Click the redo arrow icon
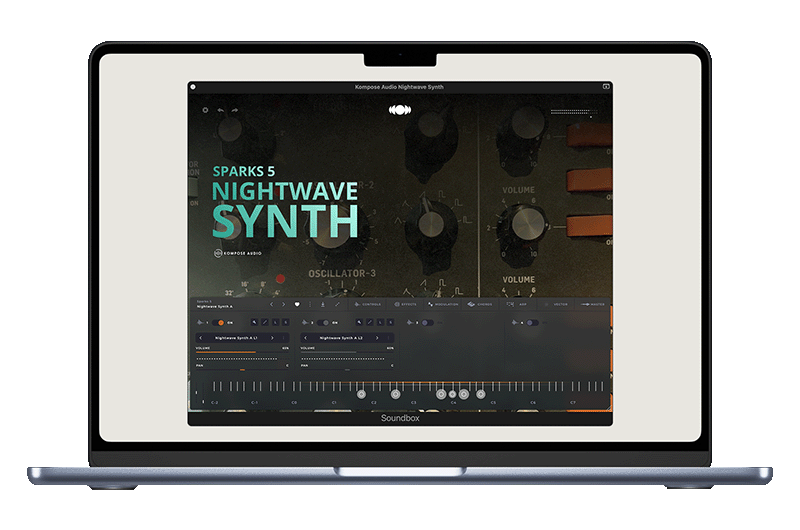The height and width of the screenshot is (530, 800). 235,110
